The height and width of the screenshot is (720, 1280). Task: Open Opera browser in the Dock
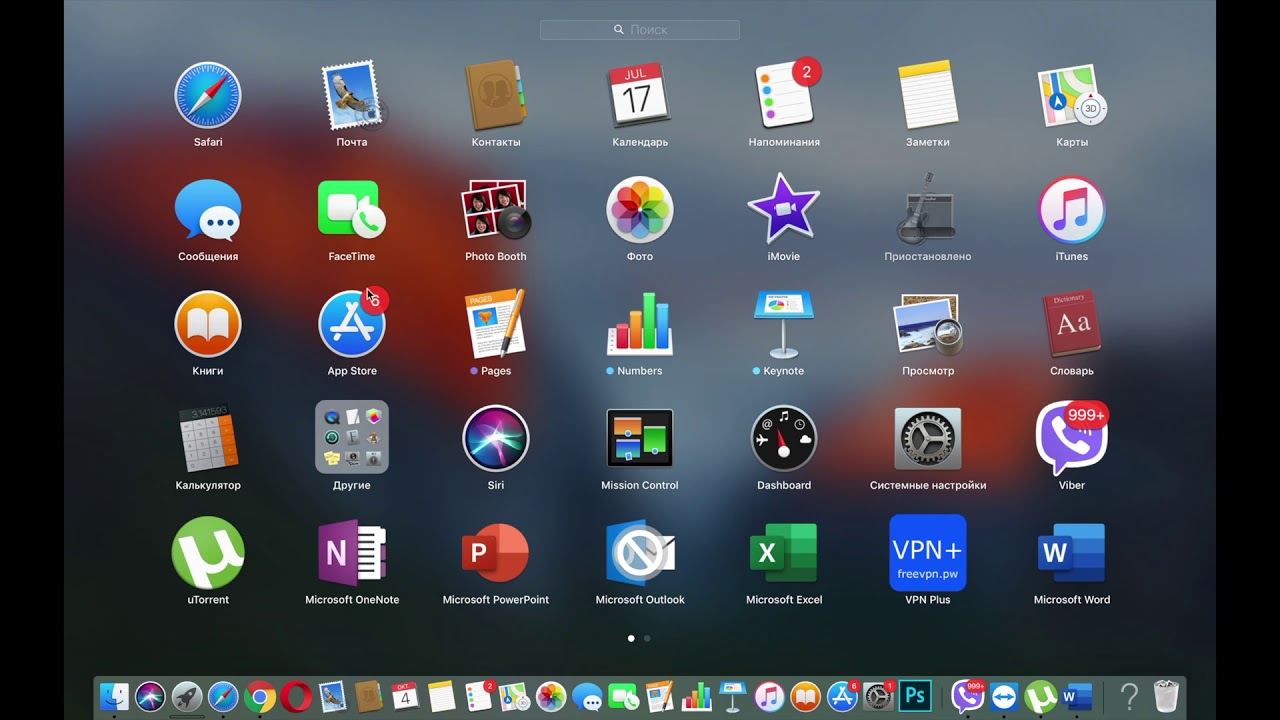click(x=296, y=696)
